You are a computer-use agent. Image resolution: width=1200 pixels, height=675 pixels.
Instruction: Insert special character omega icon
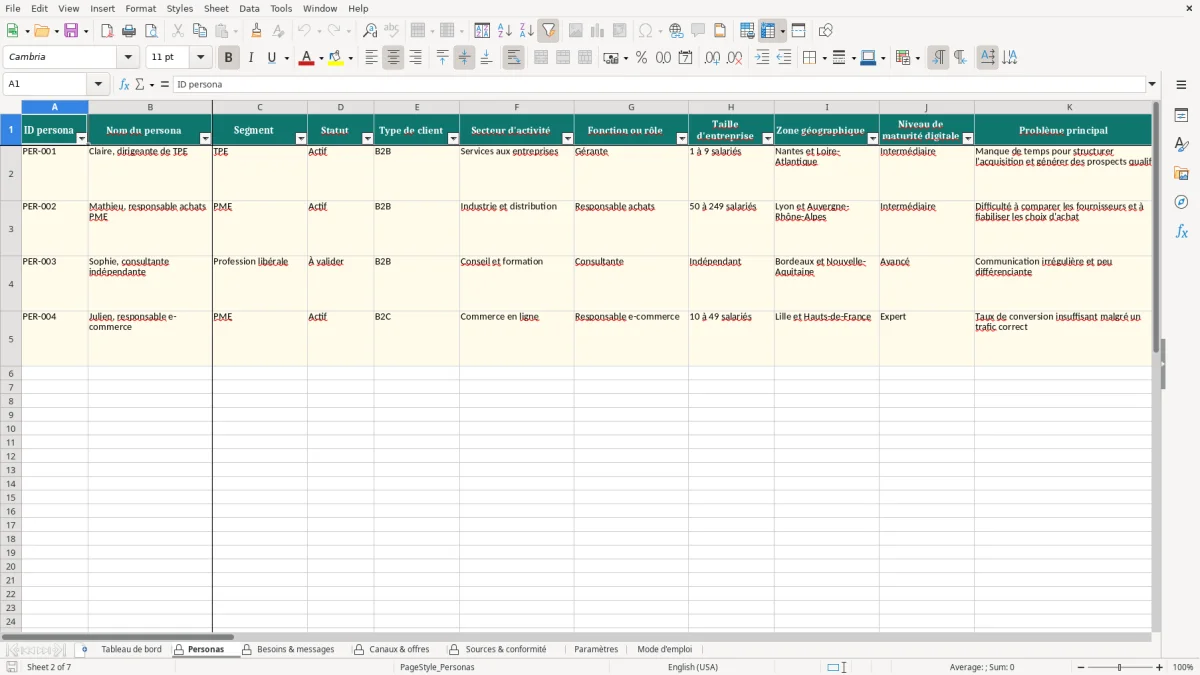click(x=645, y=31)
